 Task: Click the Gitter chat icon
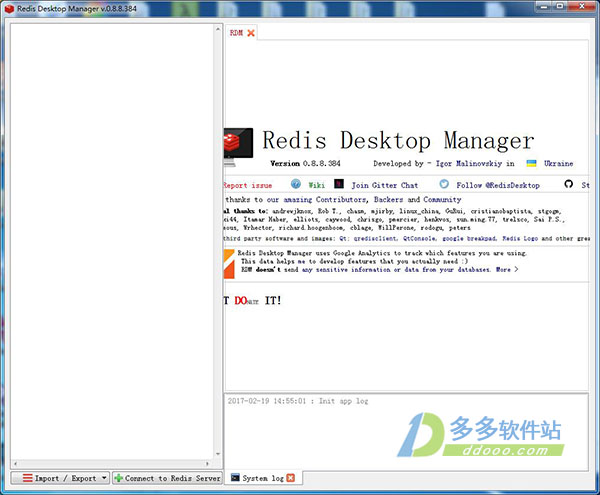click(x=339, y=184)
